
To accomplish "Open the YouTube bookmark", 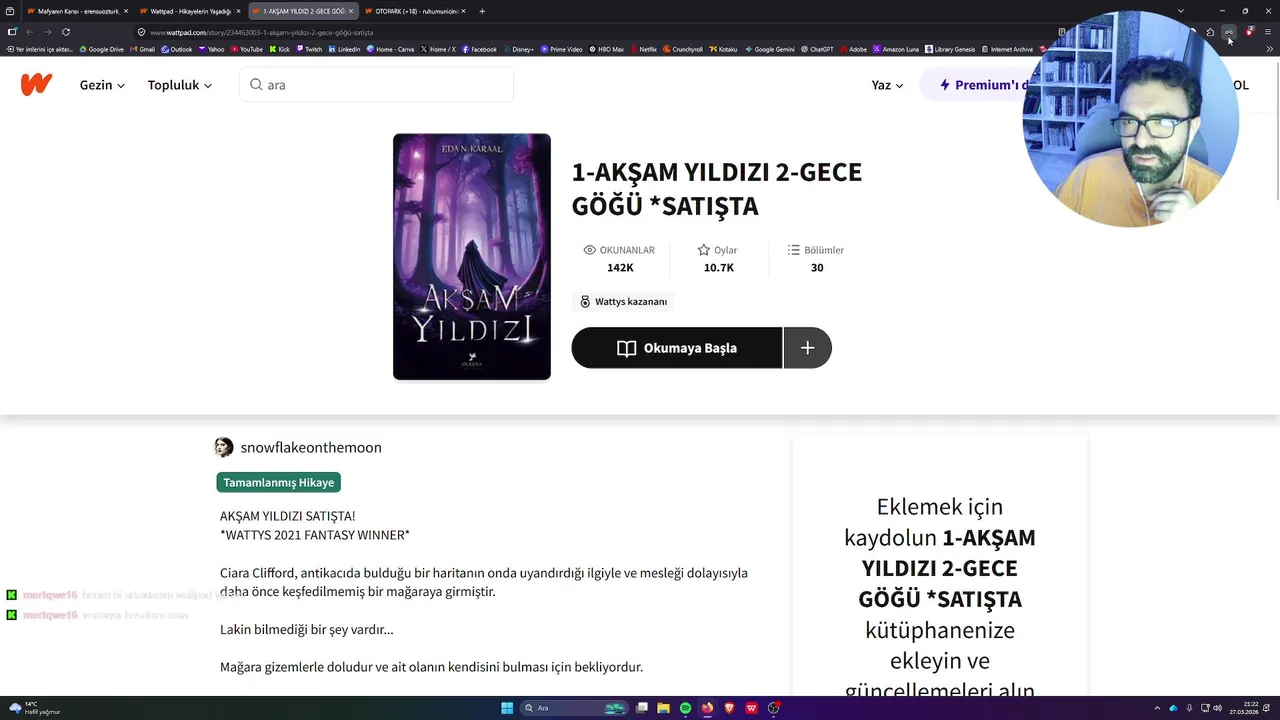I will tap(247, 49).
